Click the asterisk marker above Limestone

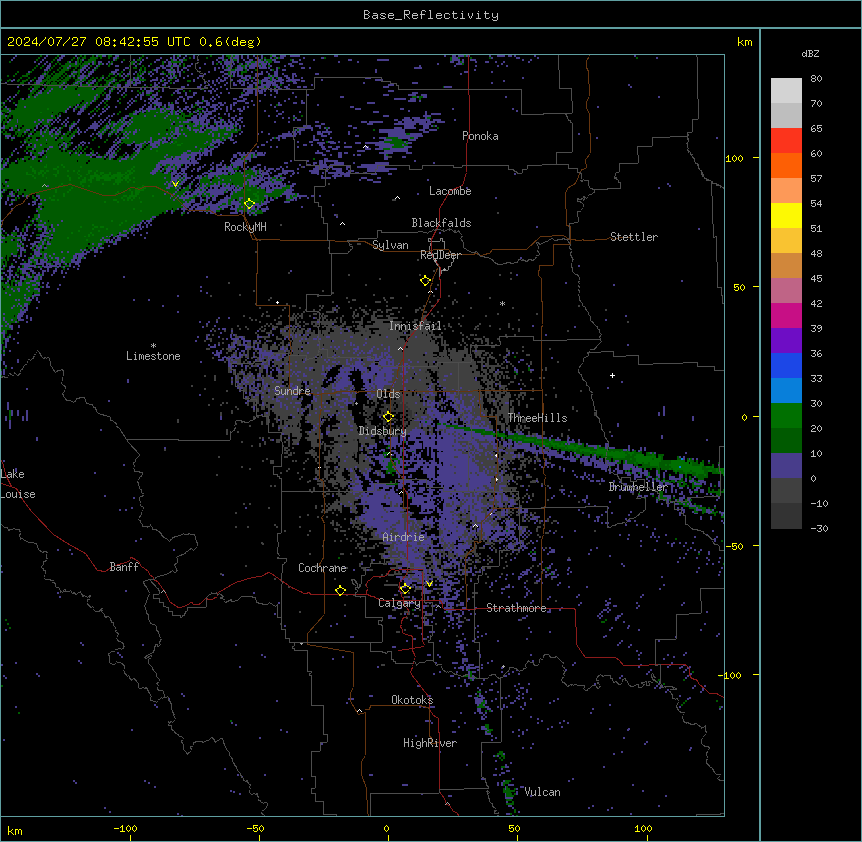pos(153,346)
